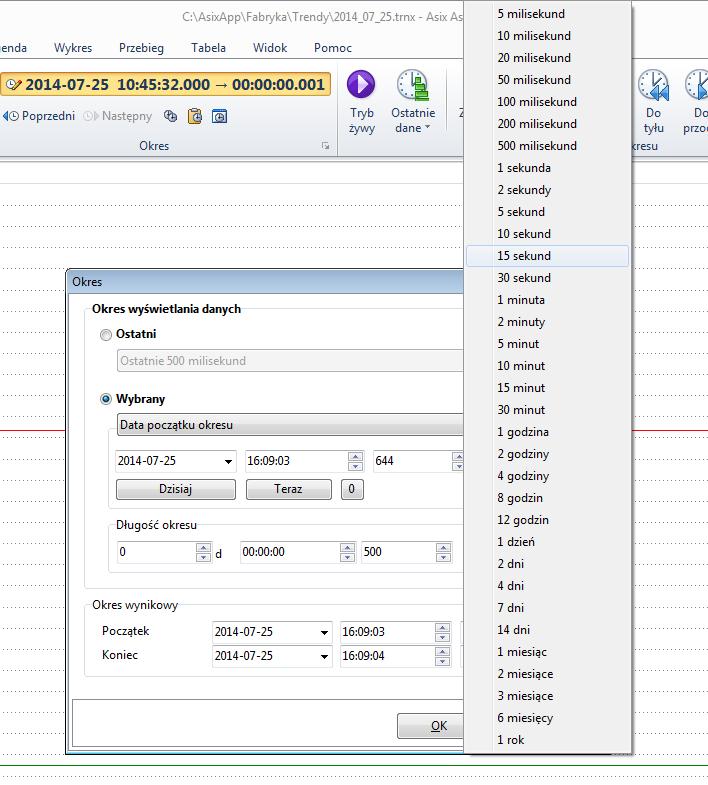Click the yellow period date range field
The image size is (708, 785).
tap(166, 84)
